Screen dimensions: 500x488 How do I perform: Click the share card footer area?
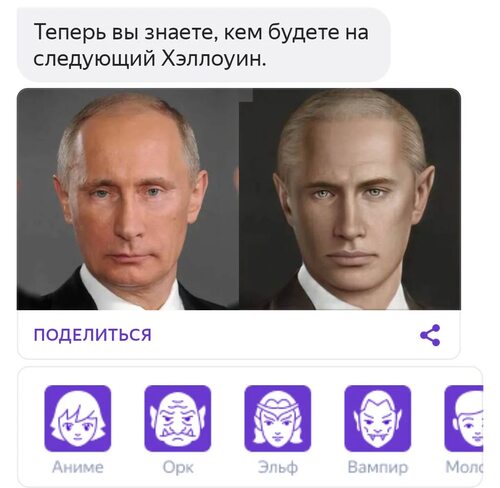pyautogui.click(x=239, y=334)
